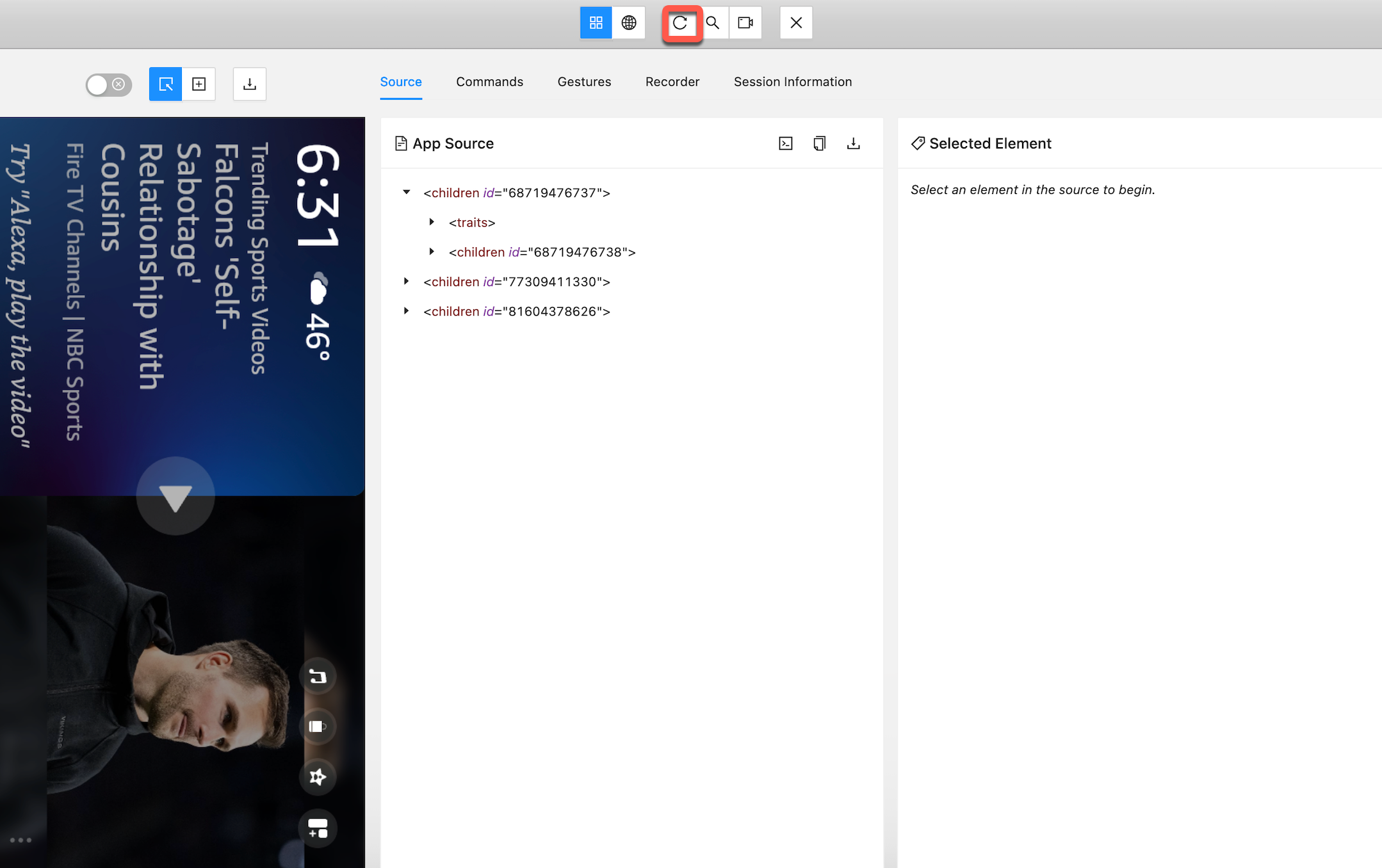Screen dimensions: 1382x868
Task: Start a screen recording session
Action: [745, 22]
